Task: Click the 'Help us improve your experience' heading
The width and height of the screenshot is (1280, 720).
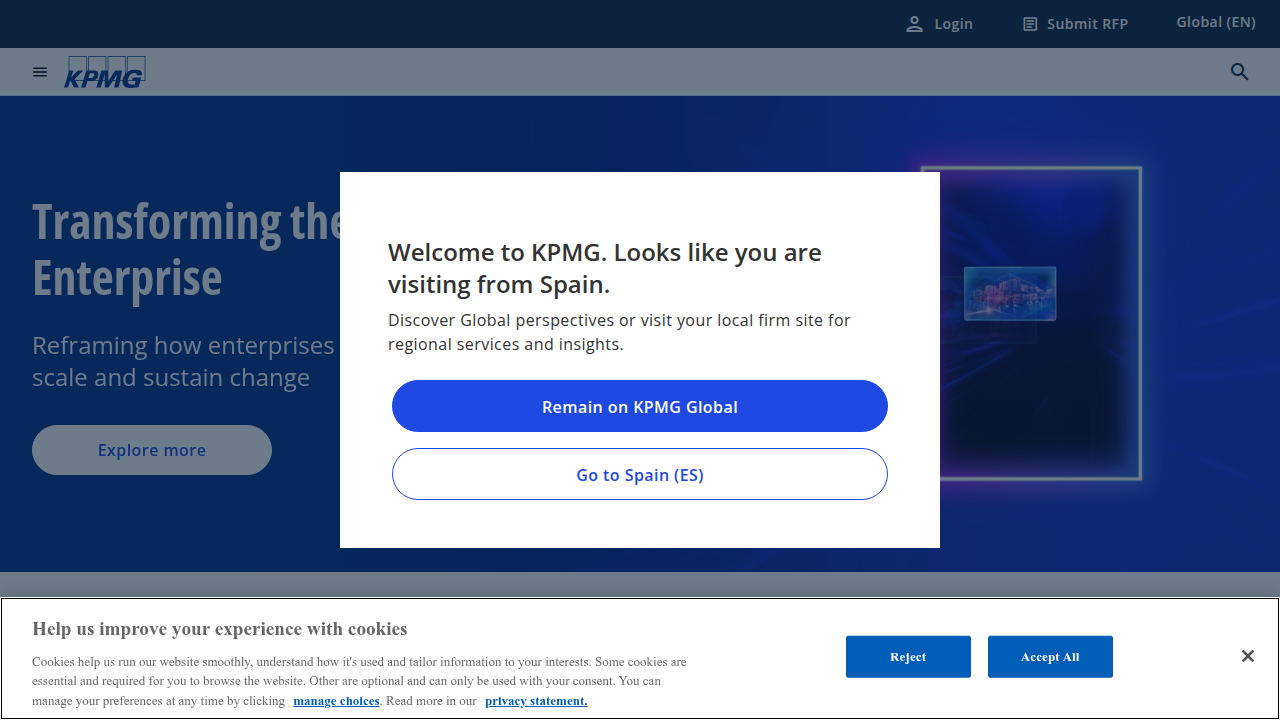Action: point(220,629)
